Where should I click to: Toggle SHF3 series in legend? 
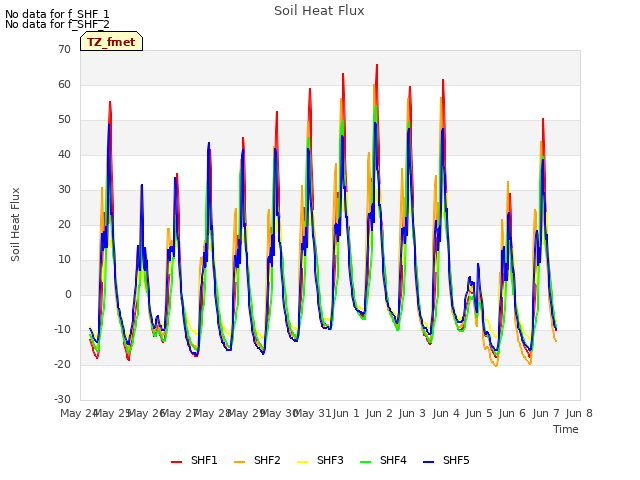click(320, 460)
